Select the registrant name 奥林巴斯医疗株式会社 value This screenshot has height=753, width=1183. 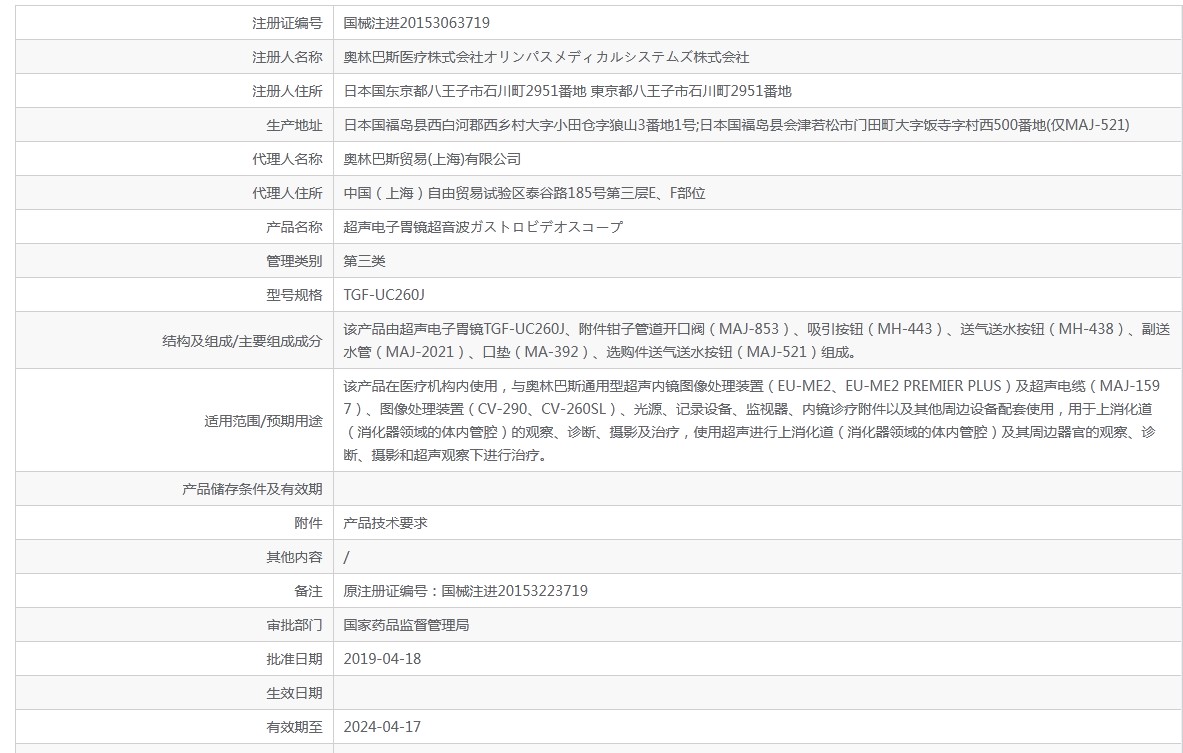[546, 57]
